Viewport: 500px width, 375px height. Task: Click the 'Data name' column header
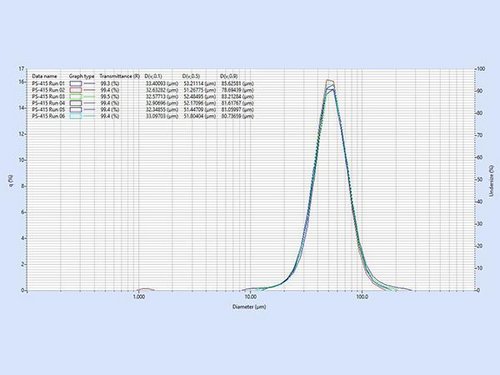[44, 76]
